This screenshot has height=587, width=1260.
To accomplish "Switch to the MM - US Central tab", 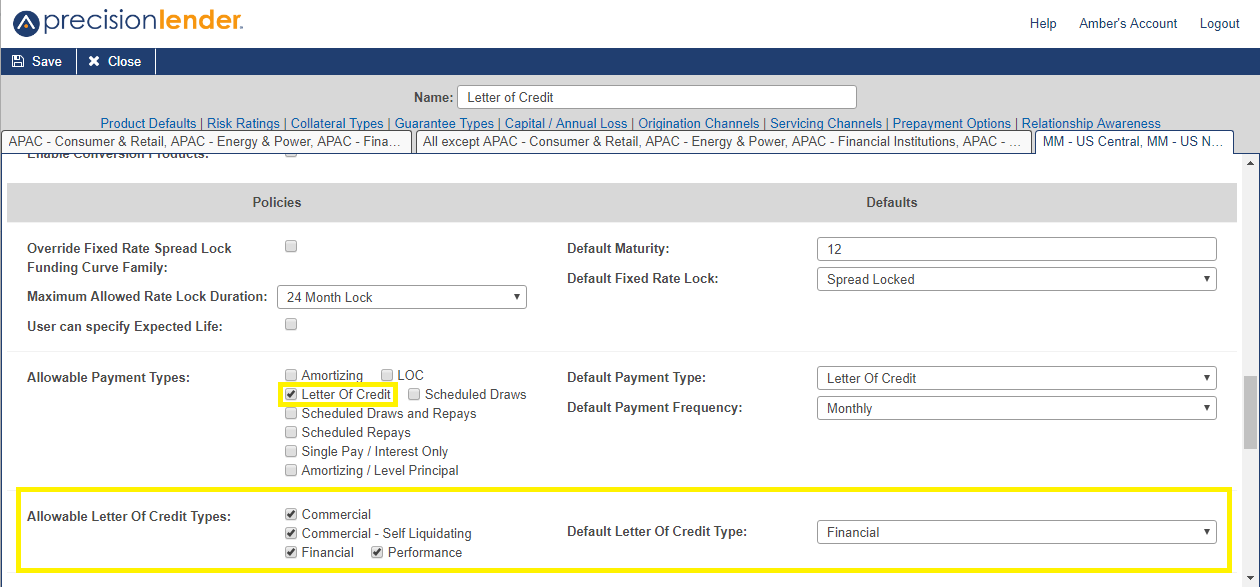I will click(x=1133, y=142).
